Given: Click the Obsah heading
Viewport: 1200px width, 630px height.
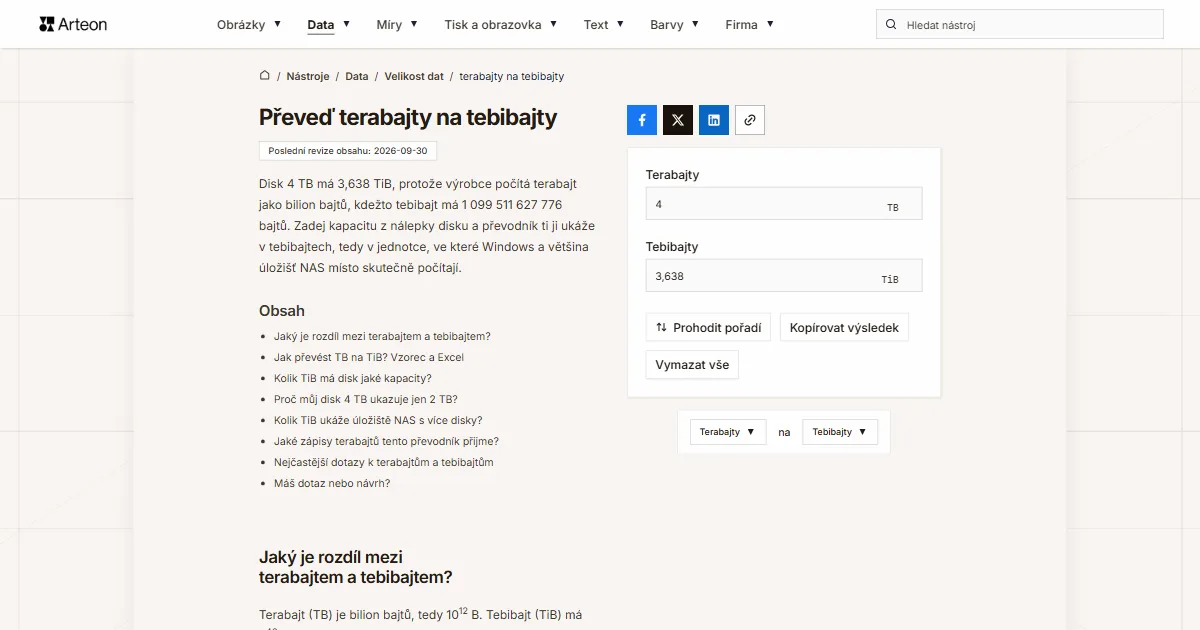Looking at the screenshot, I should [282, 311].
